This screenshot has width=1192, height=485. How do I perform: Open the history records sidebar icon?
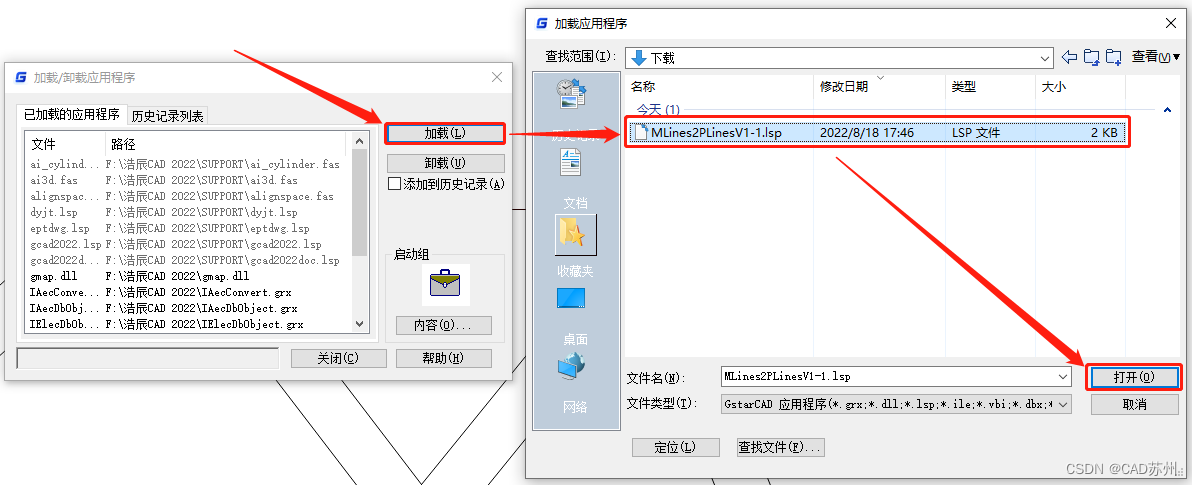pos(572,93)
